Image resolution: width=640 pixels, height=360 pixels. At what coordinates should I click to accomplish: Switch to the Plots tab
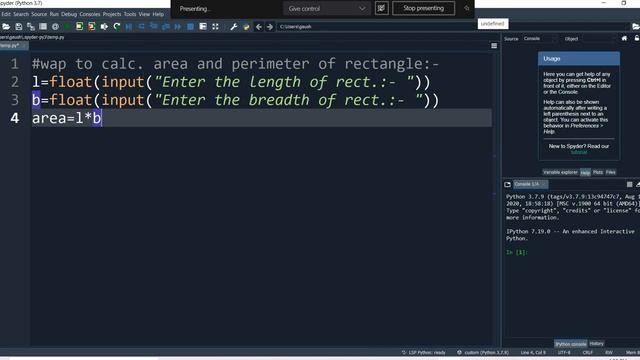click(x=598, y=172)
